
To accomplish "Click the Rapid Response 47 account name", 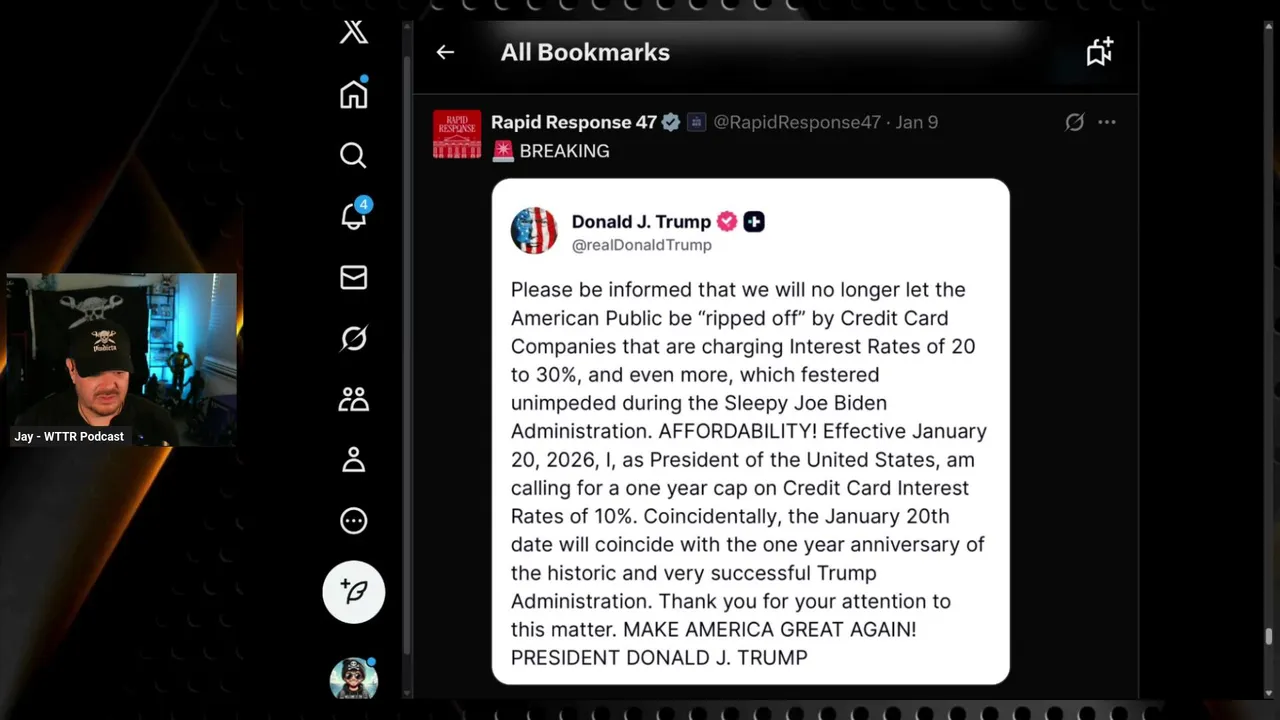I will pyautogui.click(x=573, y=122).
